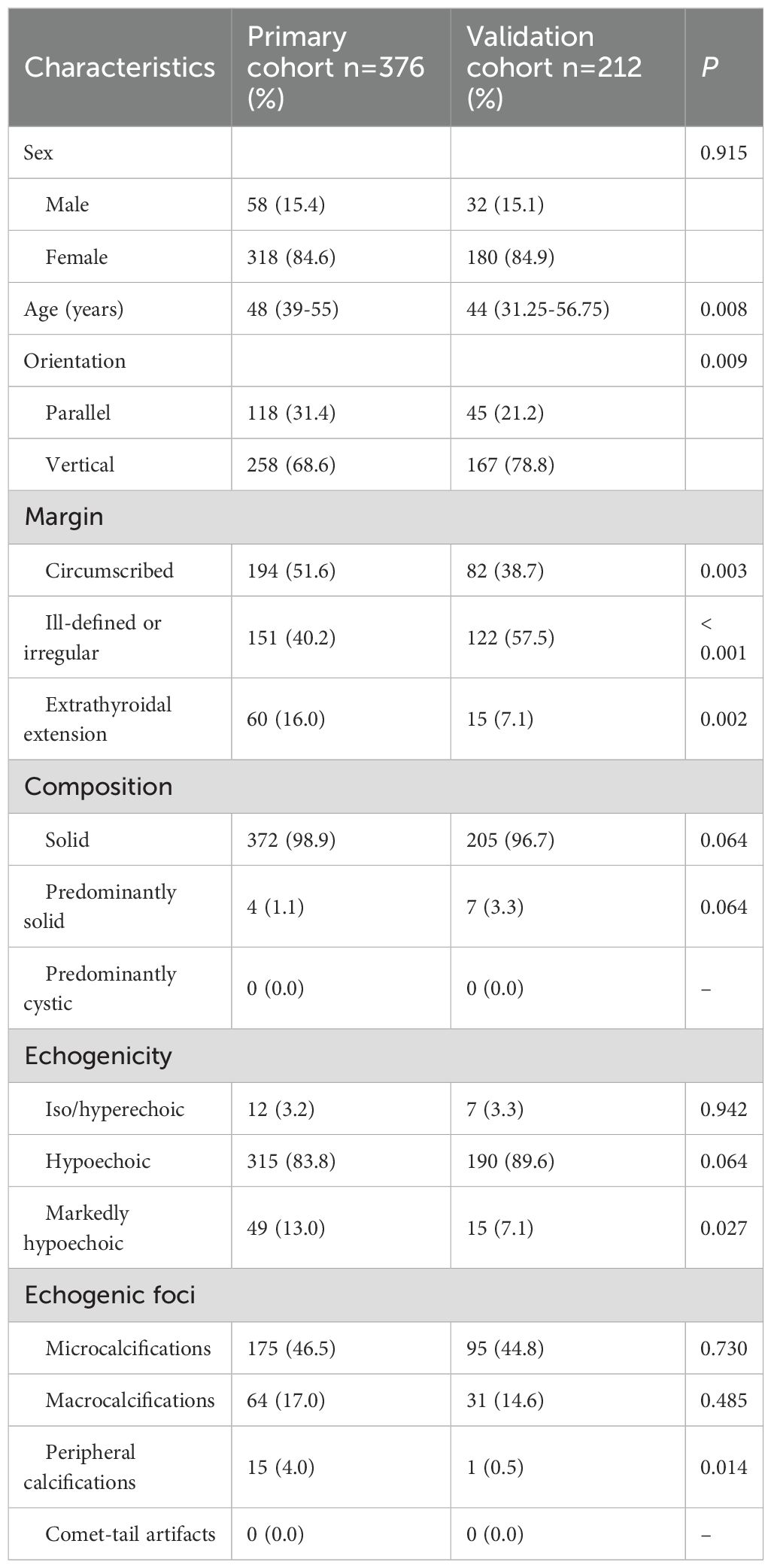Click the Composition section heading
This screenshot has width=771, height=1568.
click(99, 787)
